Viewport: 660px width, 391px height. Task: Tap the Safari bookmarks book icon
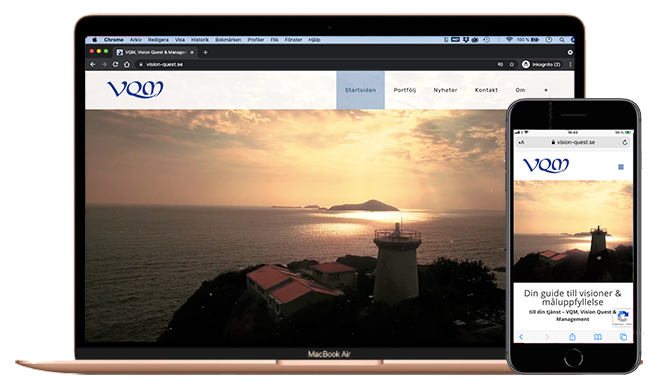(x=598, y=337)
